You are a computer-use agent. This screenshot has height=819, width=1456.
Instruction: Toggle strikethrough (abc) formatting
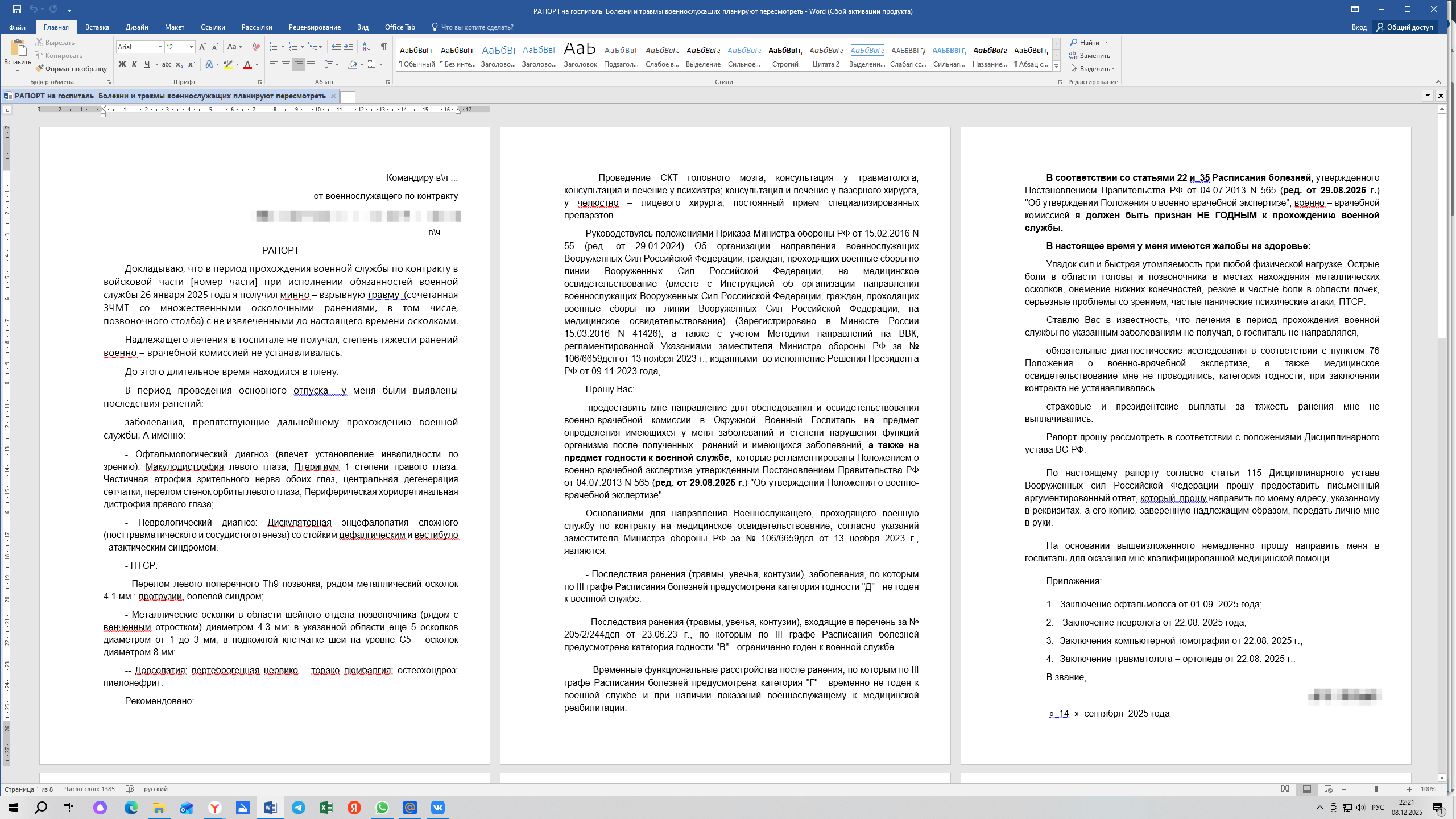167,64
